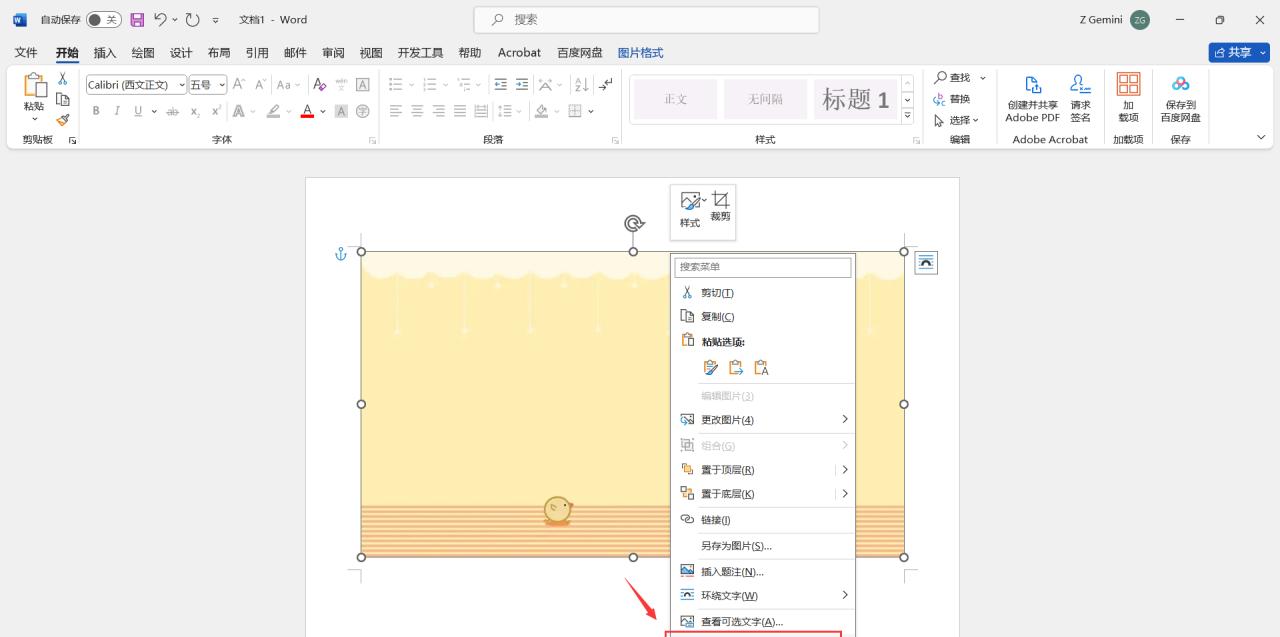This screenshot has height=637, width=1280.
Task: Click the Align Right icon
Action: pyautogui.click(x=438, y=111)
